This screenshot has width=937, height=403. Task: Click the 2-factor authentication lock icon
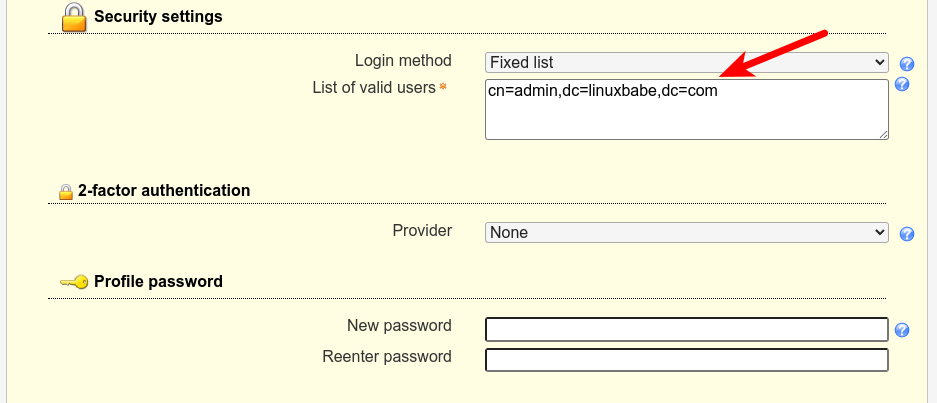point(66,191)
